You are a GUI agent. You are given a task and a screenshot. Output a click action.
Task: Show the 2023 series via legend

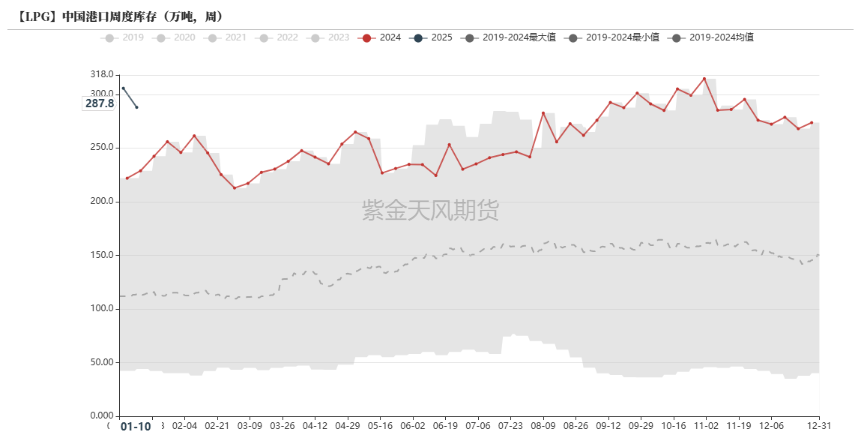[328, 37]
